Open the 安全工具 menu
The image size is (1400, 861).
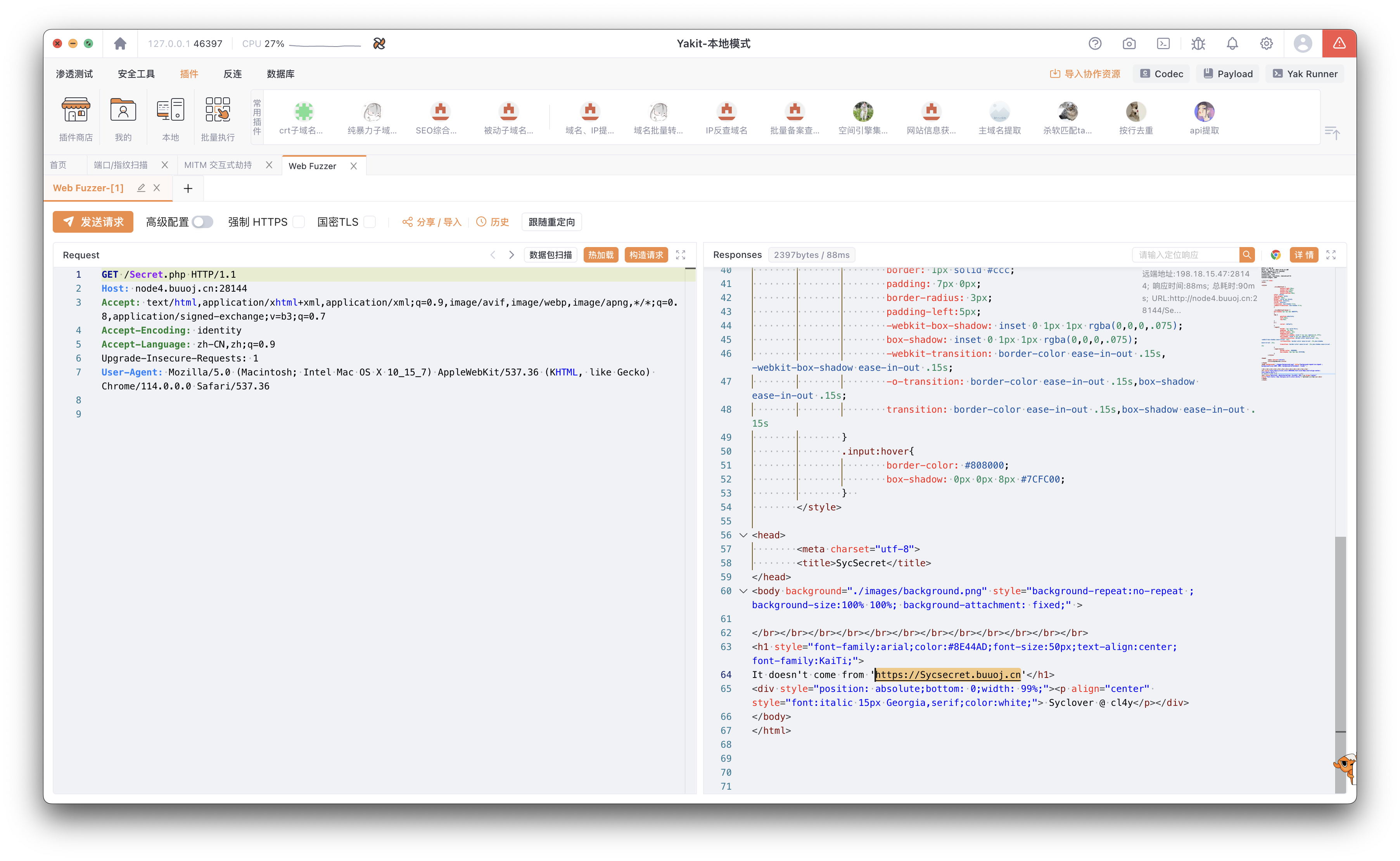[x=136, y=74]
